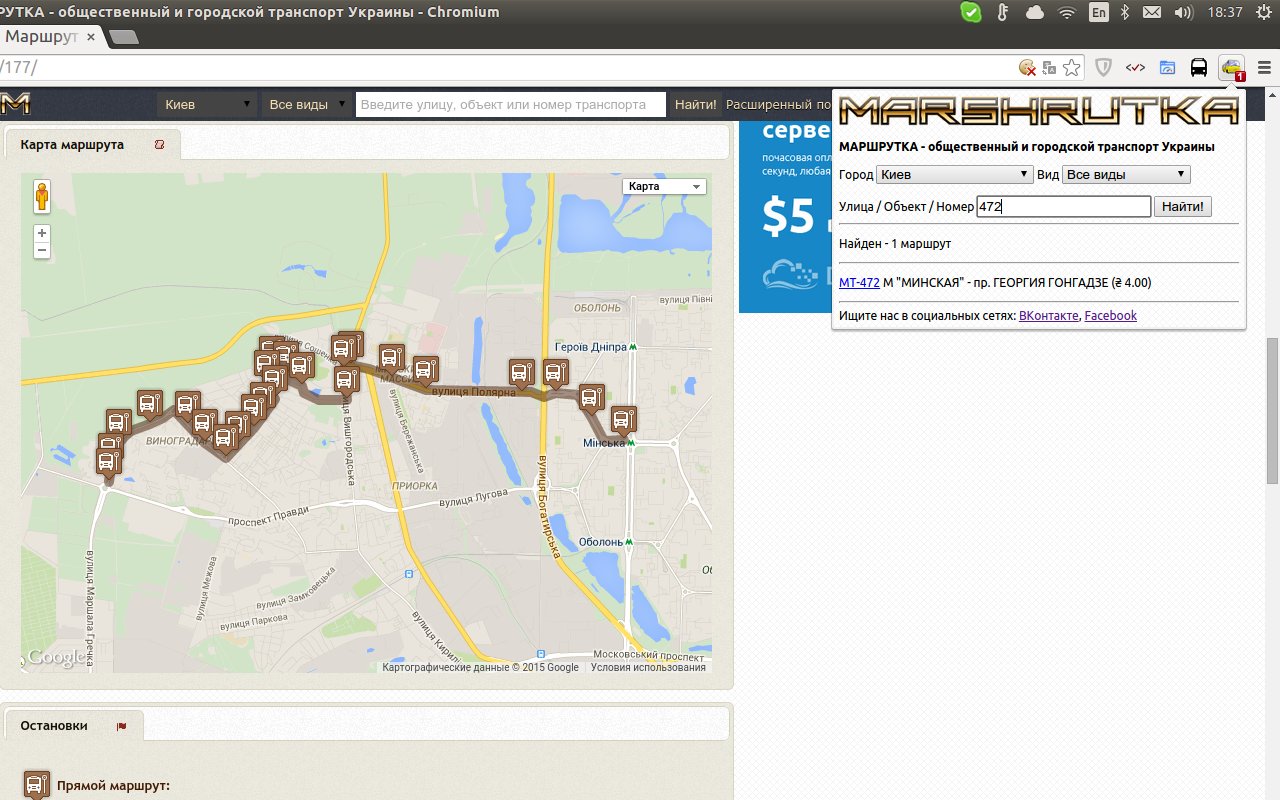The width and height of the screenshot is (1280, 800).
Task: Open the Facebook link
Action: click(x=1111, y=315)
